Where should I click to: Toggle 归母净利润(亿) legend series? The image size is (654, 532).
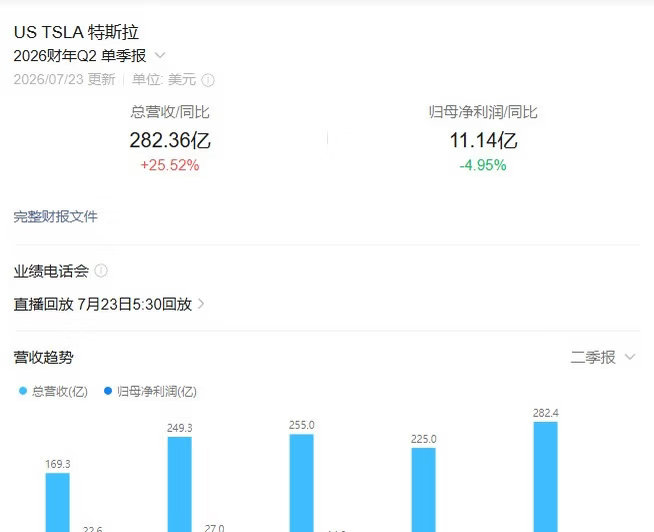point(150,391)
